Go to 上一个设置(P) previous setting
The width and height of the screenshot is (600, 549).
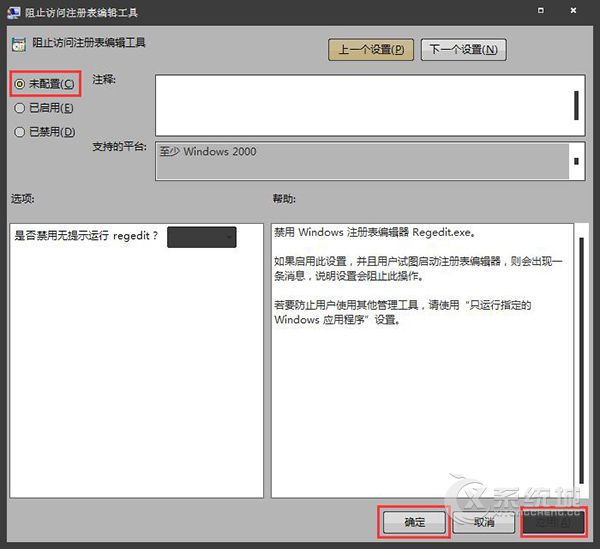(371, 50)
